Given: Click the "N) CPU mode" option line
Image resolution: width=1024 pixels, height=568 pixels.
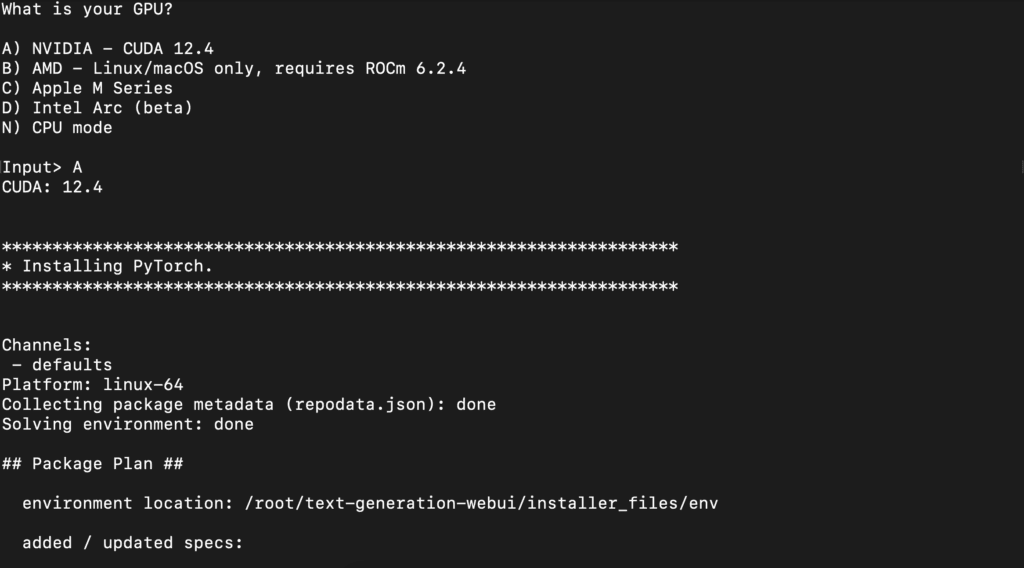Looking at the screenshot, I should point(57,128).
